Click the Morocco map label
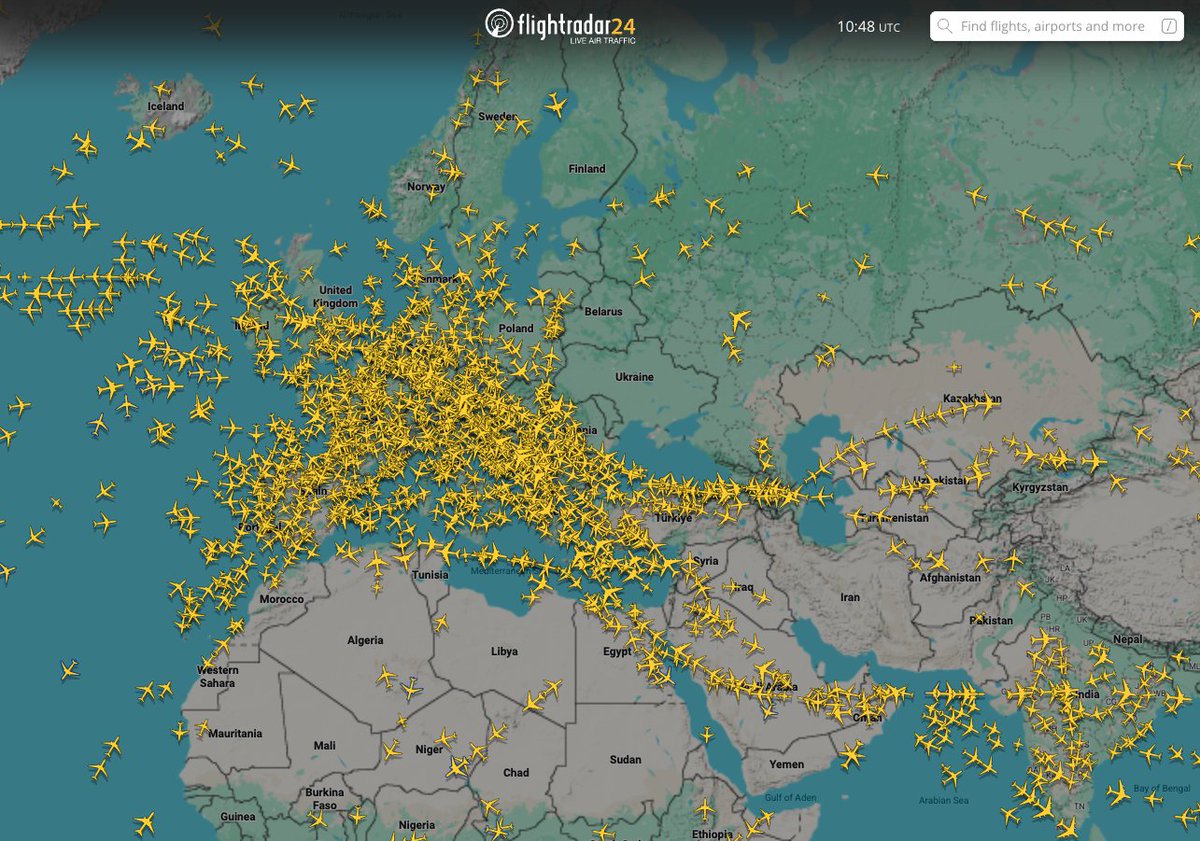This screenshot has height=841, width=1200. point(281,599)
